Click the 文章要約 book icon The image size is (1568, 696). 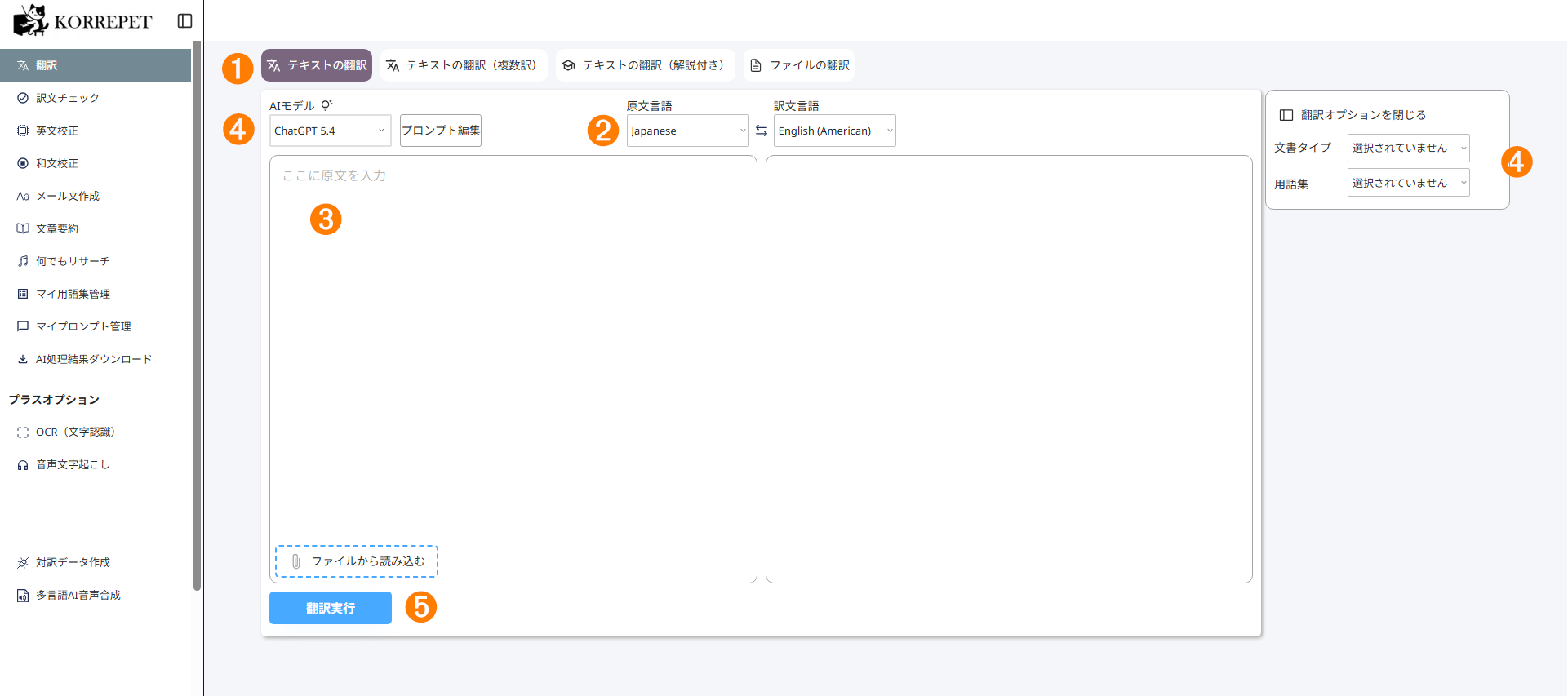pyautogui.click(x=23, y=228)
